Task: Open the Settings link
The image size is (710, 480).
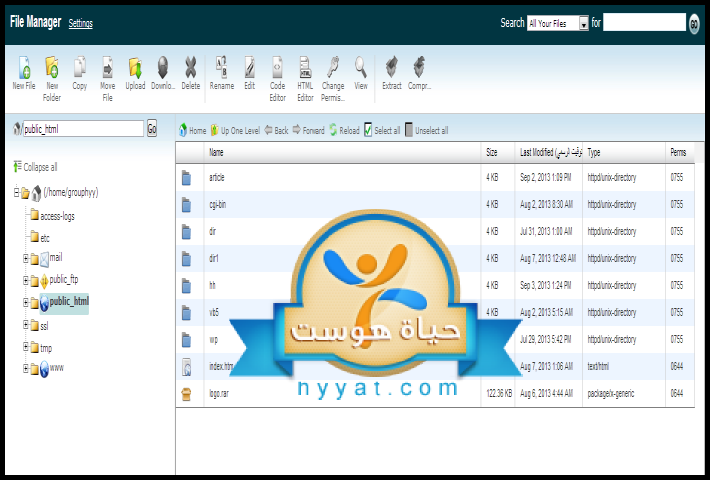Action: coord(81,24)
